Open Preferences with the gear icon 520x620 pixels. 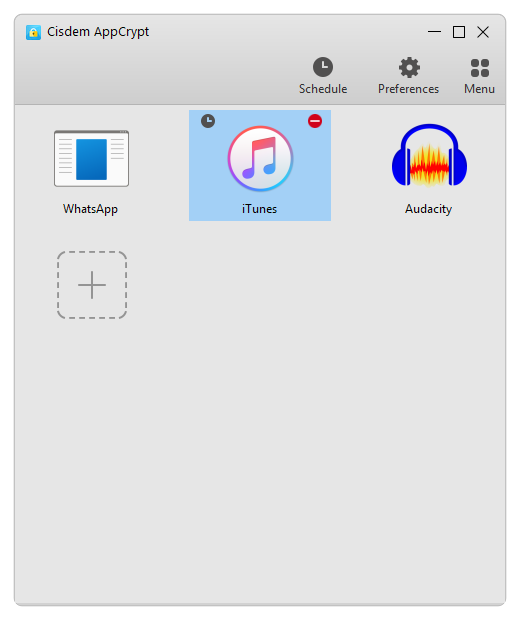(408, 76)
